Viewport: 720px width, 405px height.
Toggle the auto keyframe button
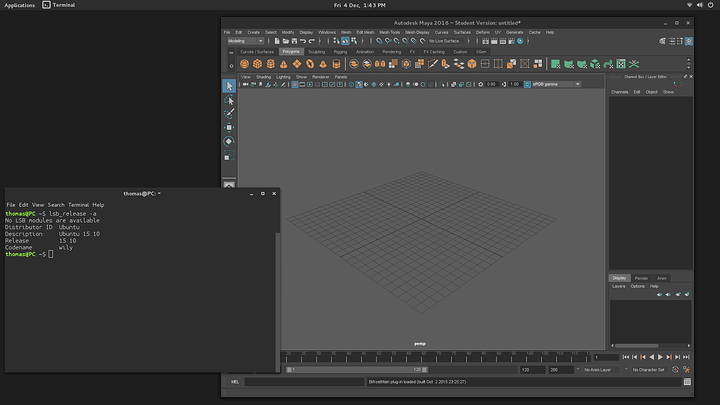(677, 369)
